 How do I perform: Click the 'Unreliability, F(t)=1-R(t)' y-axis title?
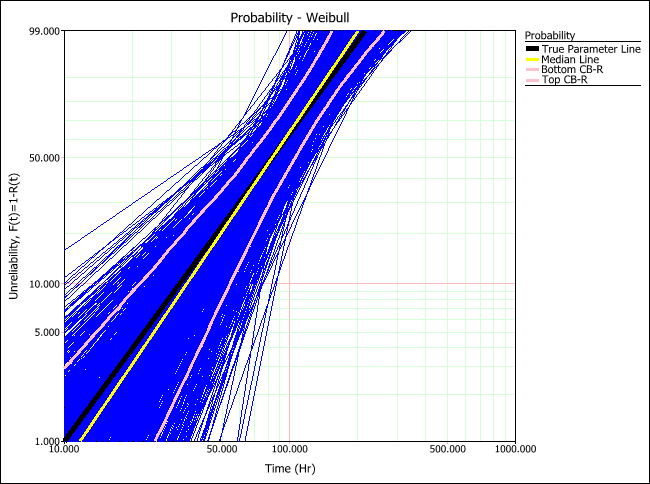coord(14,235)
